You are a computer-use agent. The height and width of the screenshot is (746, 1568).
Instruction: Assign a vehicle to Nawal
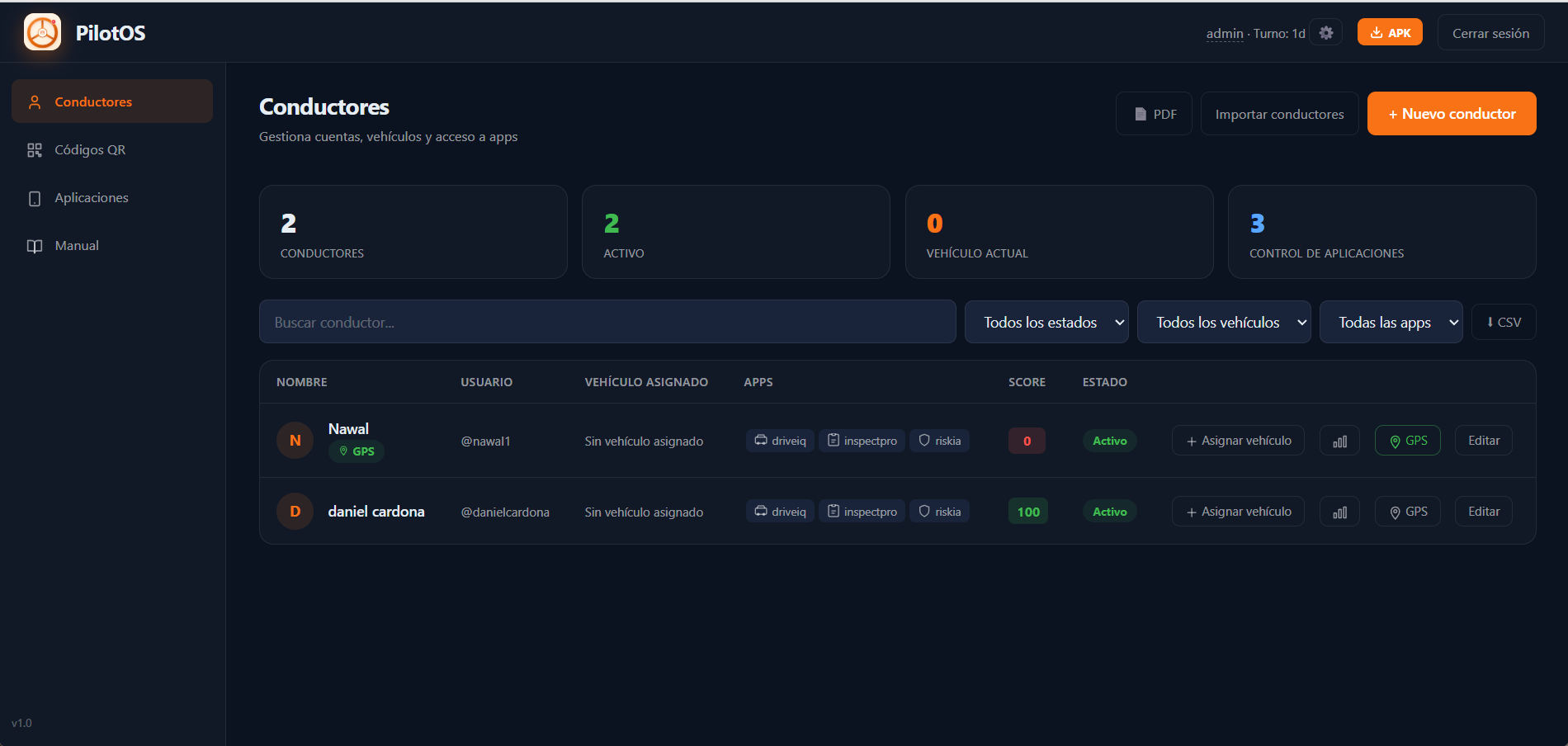click(1238, 441)
